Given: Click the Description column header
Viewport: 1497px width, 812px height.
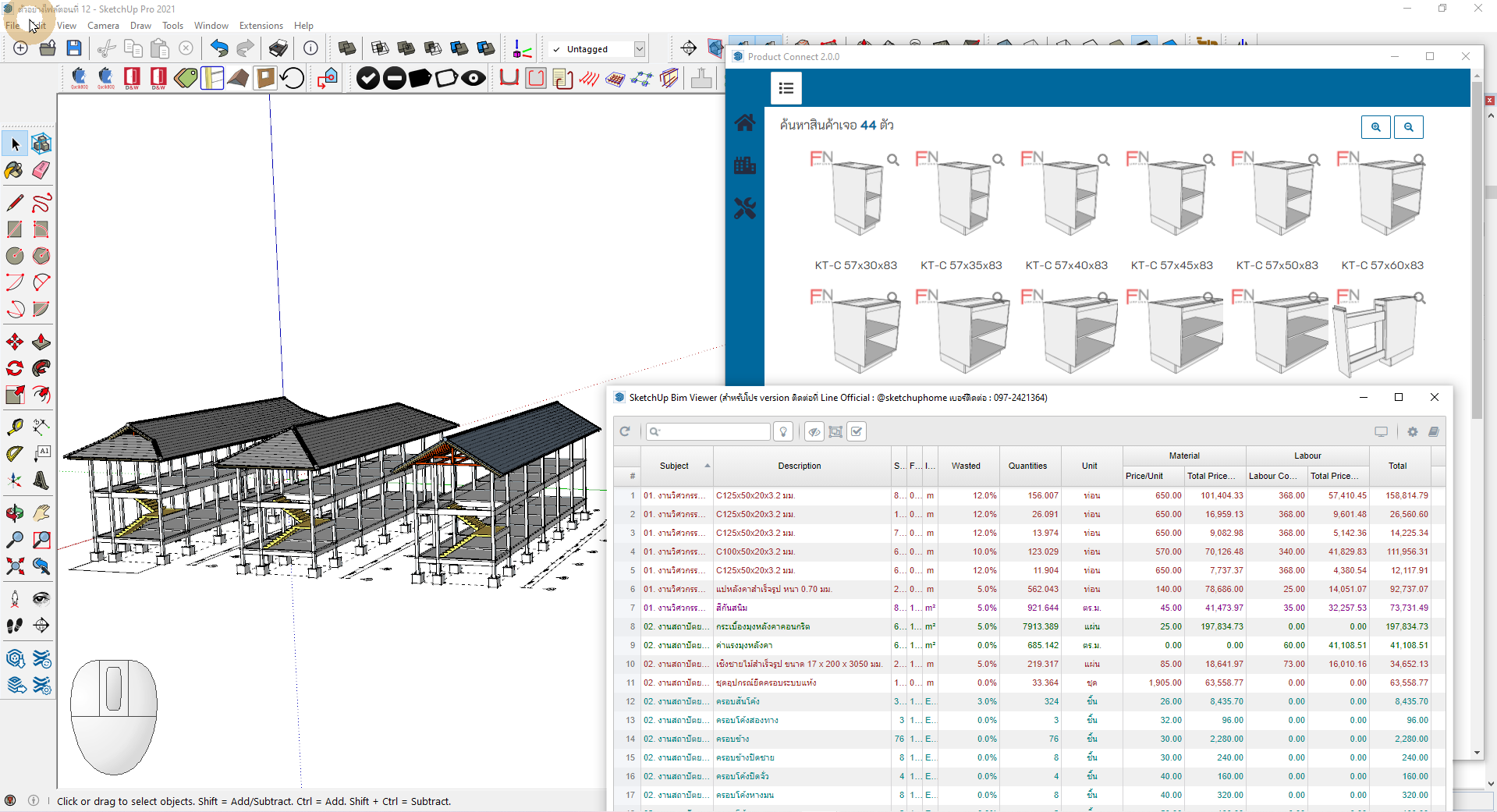Looking at the screenshot, I should pos(801,466).
